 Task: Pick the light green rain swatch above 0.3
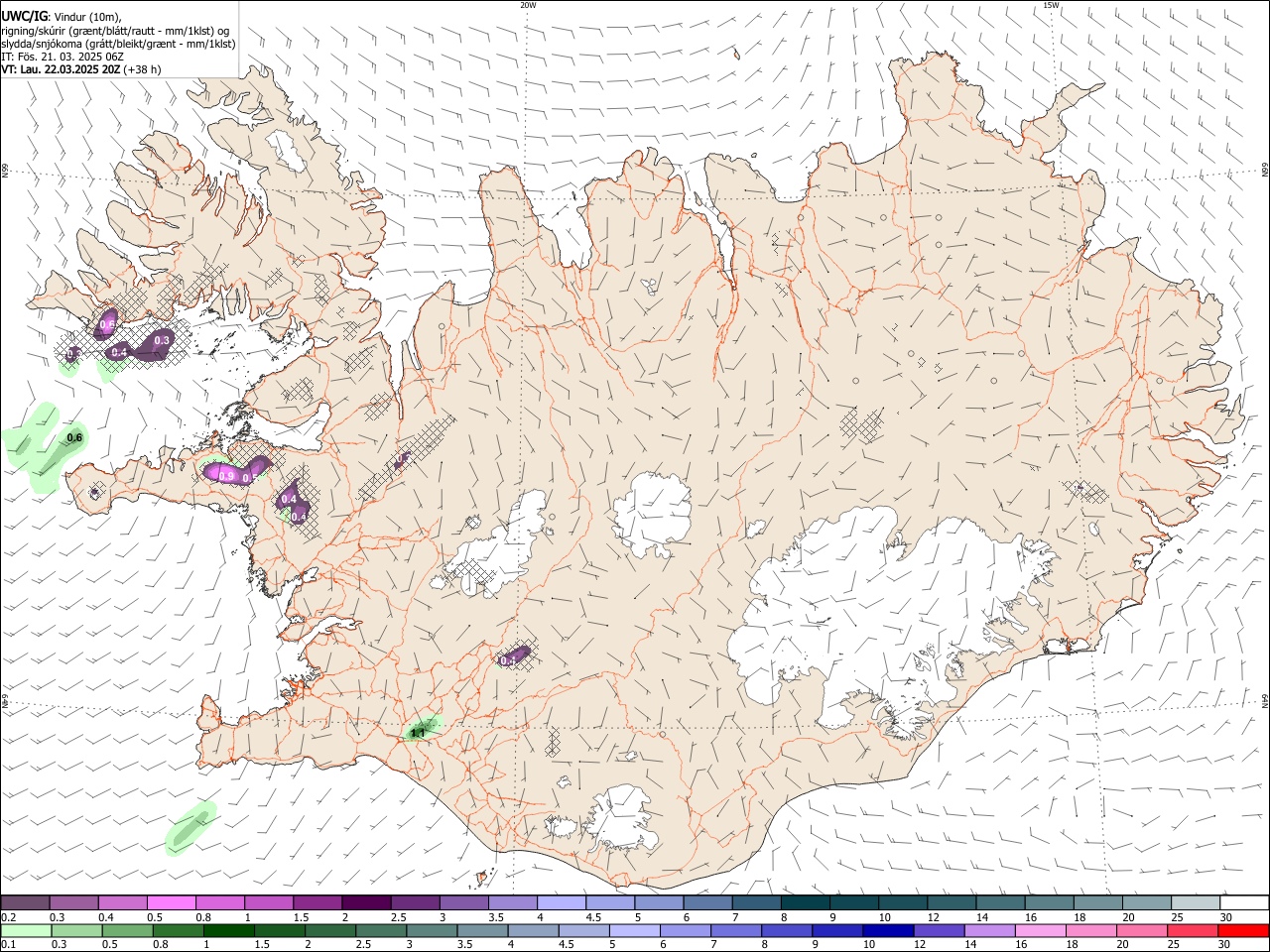[76, 930]
